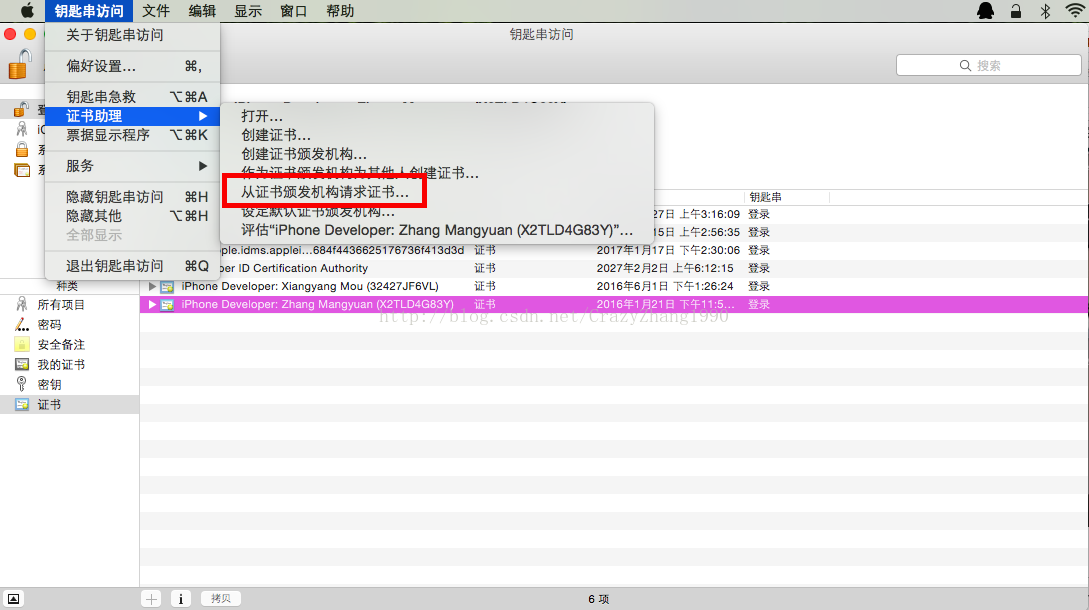
Task: Choose 隐藏其他 menu item
Action: [x=132, y=216]
